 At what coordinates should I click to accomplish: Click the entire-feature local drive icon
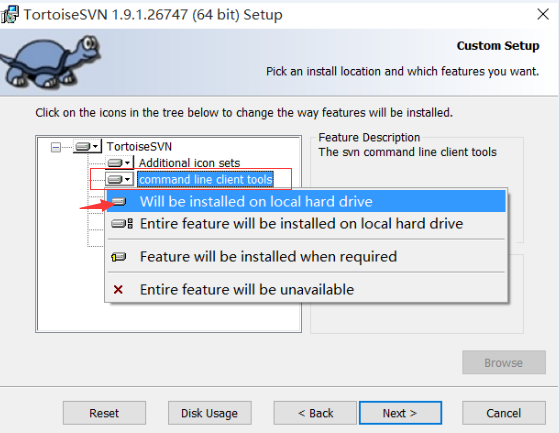click(x=122, y=224)
